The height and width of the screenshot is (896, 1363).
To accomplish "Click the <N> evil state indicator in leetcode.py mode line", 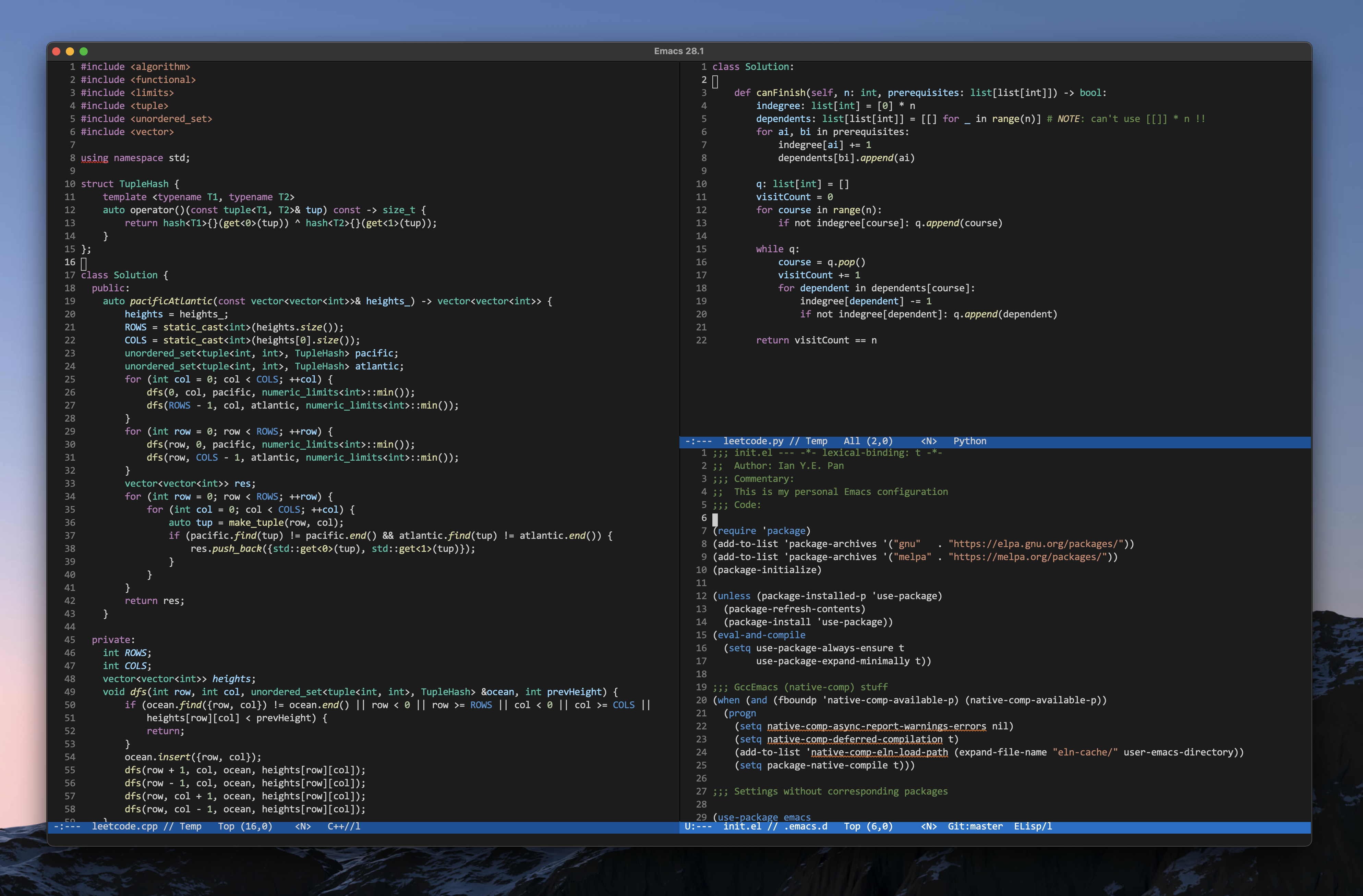I will (x=928, y=441).
